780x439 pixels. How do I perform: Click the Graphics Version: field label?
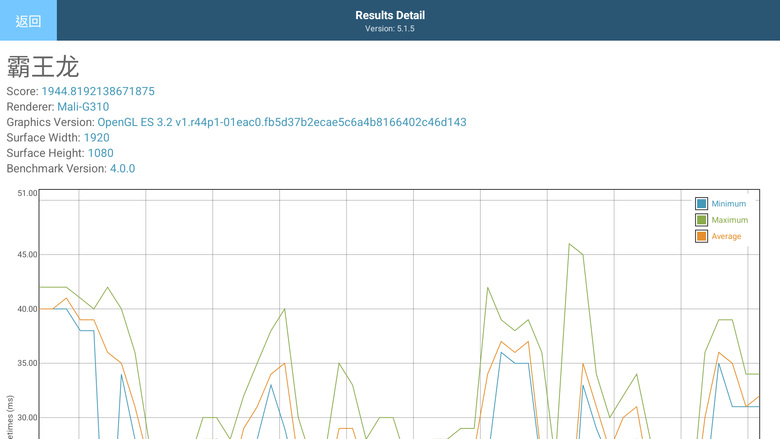pos(50,122)
